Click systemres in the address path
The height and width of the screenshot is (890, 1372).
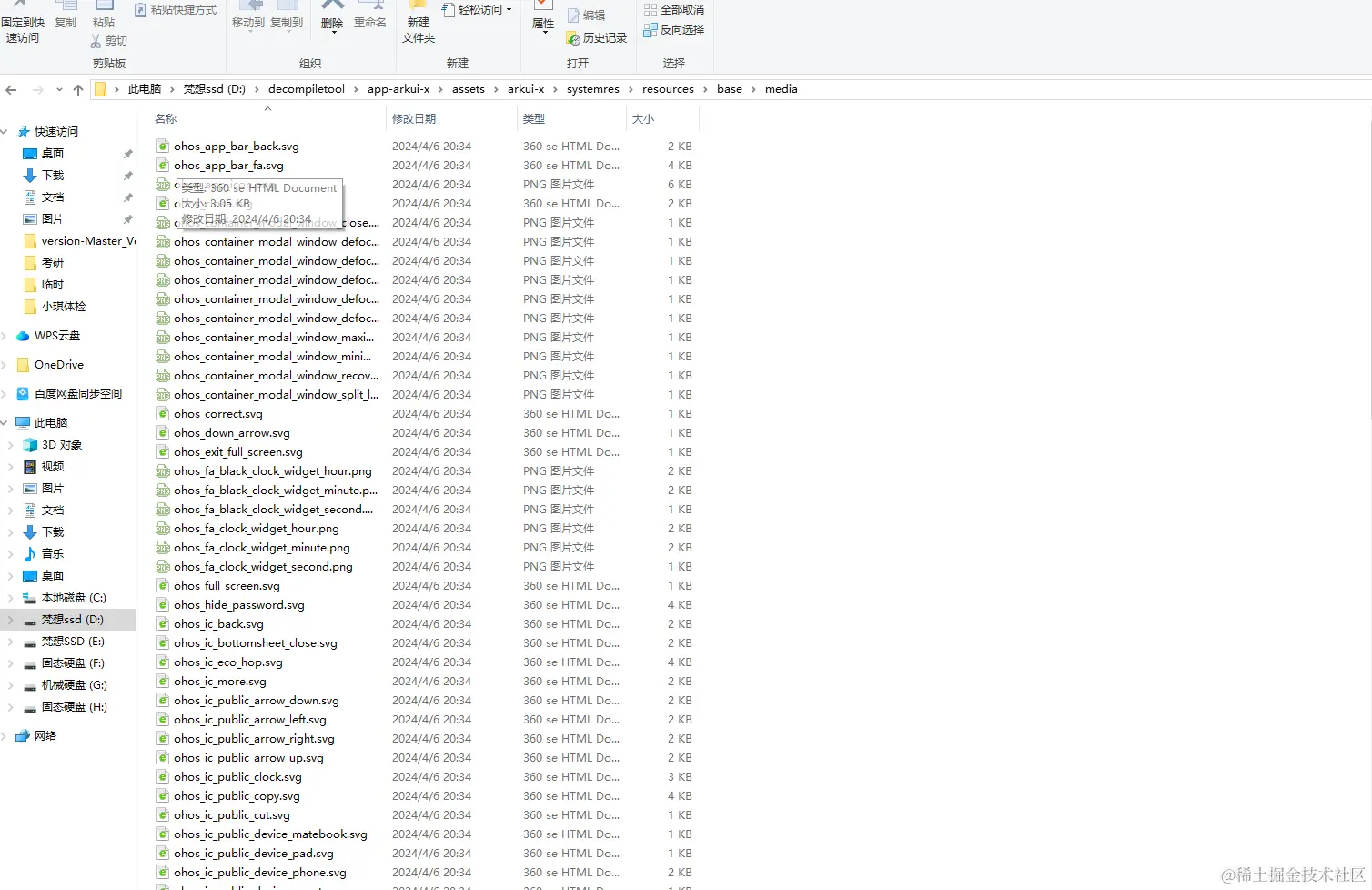pos(593,89)
